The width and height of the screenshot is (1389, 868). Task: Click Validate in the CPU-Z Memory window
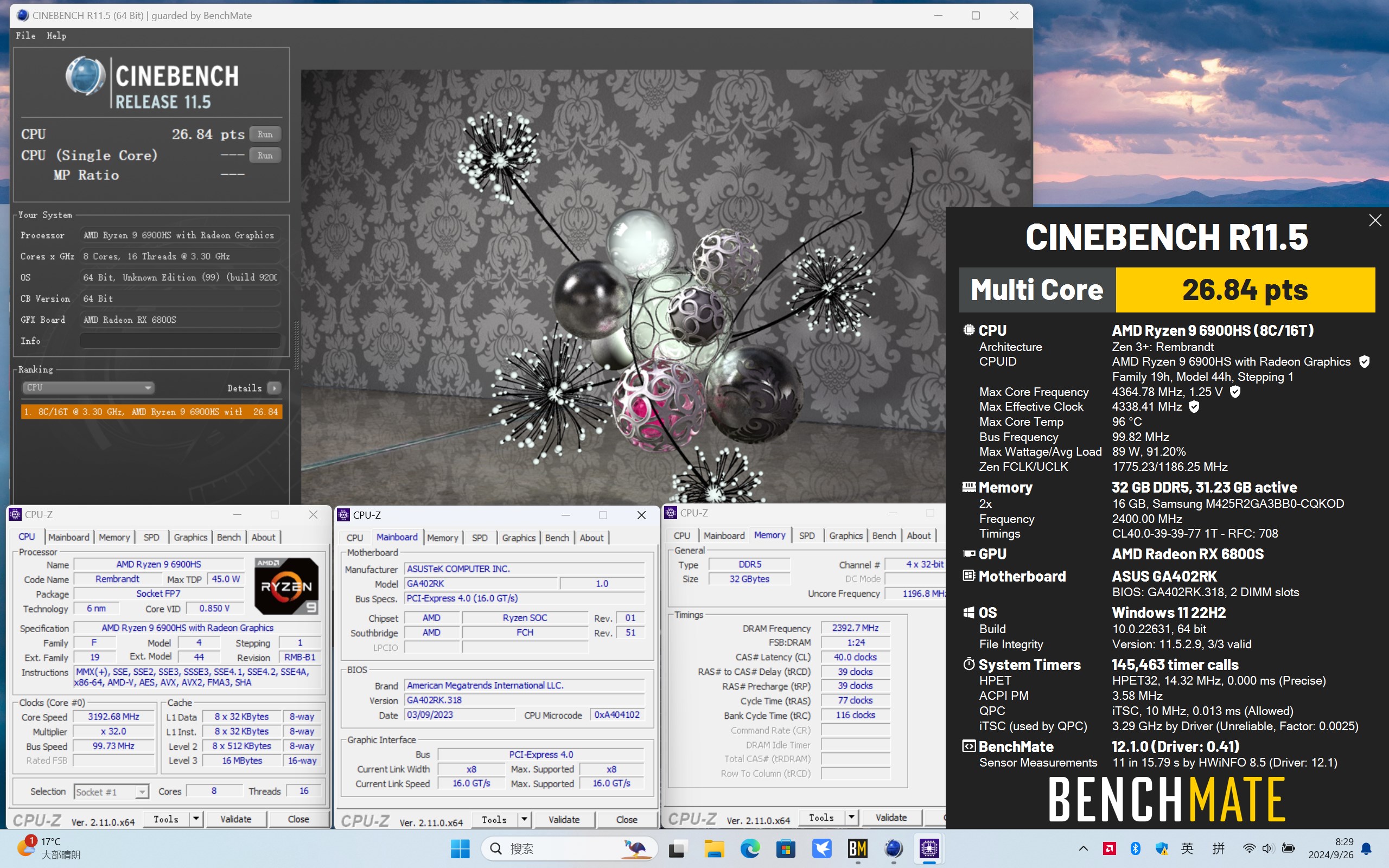(891, 818)
